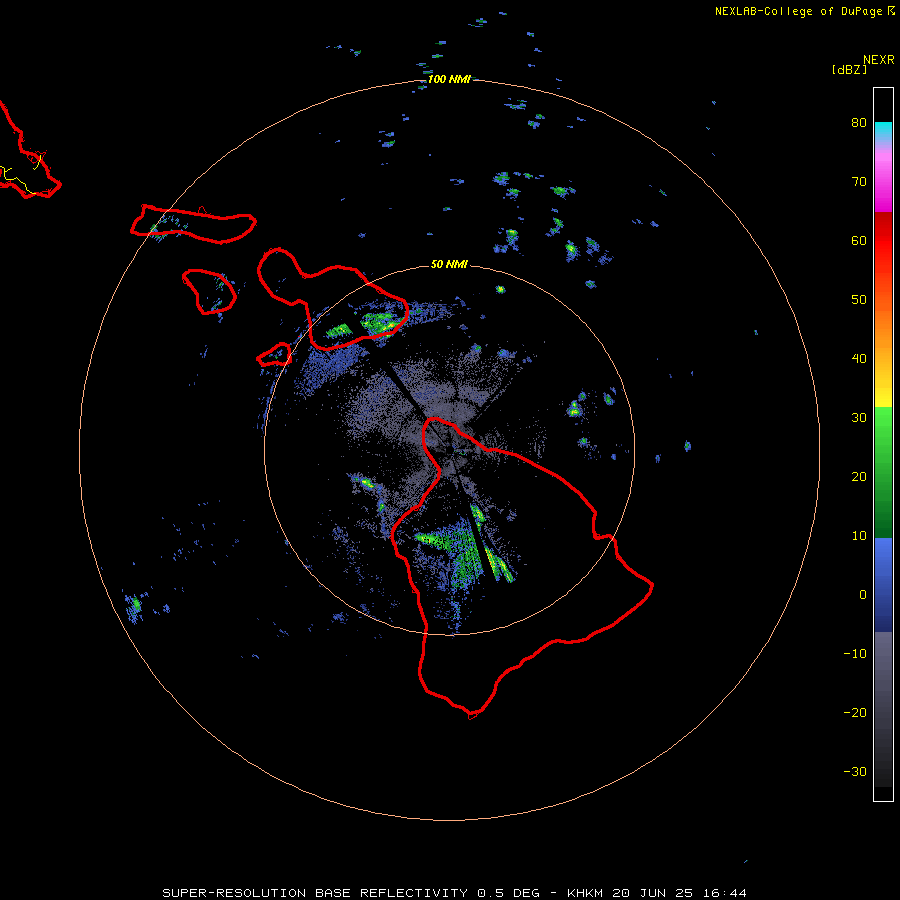Viewport: 900px width, 900px height.
Task: Click the 60 dBZ scale value
Action: (x=859, y=240)
